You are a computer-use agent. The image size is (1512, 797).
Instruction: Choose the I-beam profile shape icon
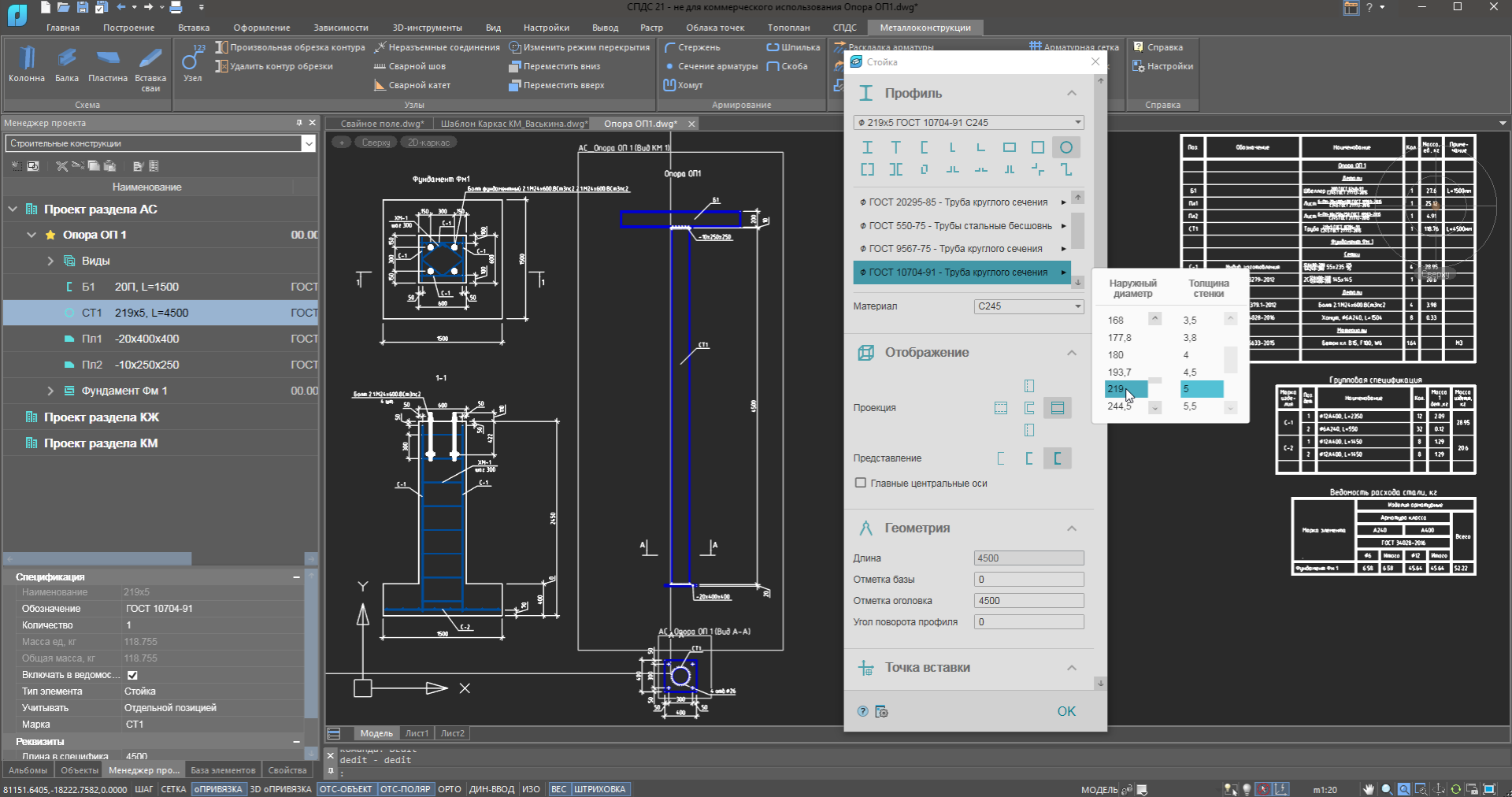867,147
